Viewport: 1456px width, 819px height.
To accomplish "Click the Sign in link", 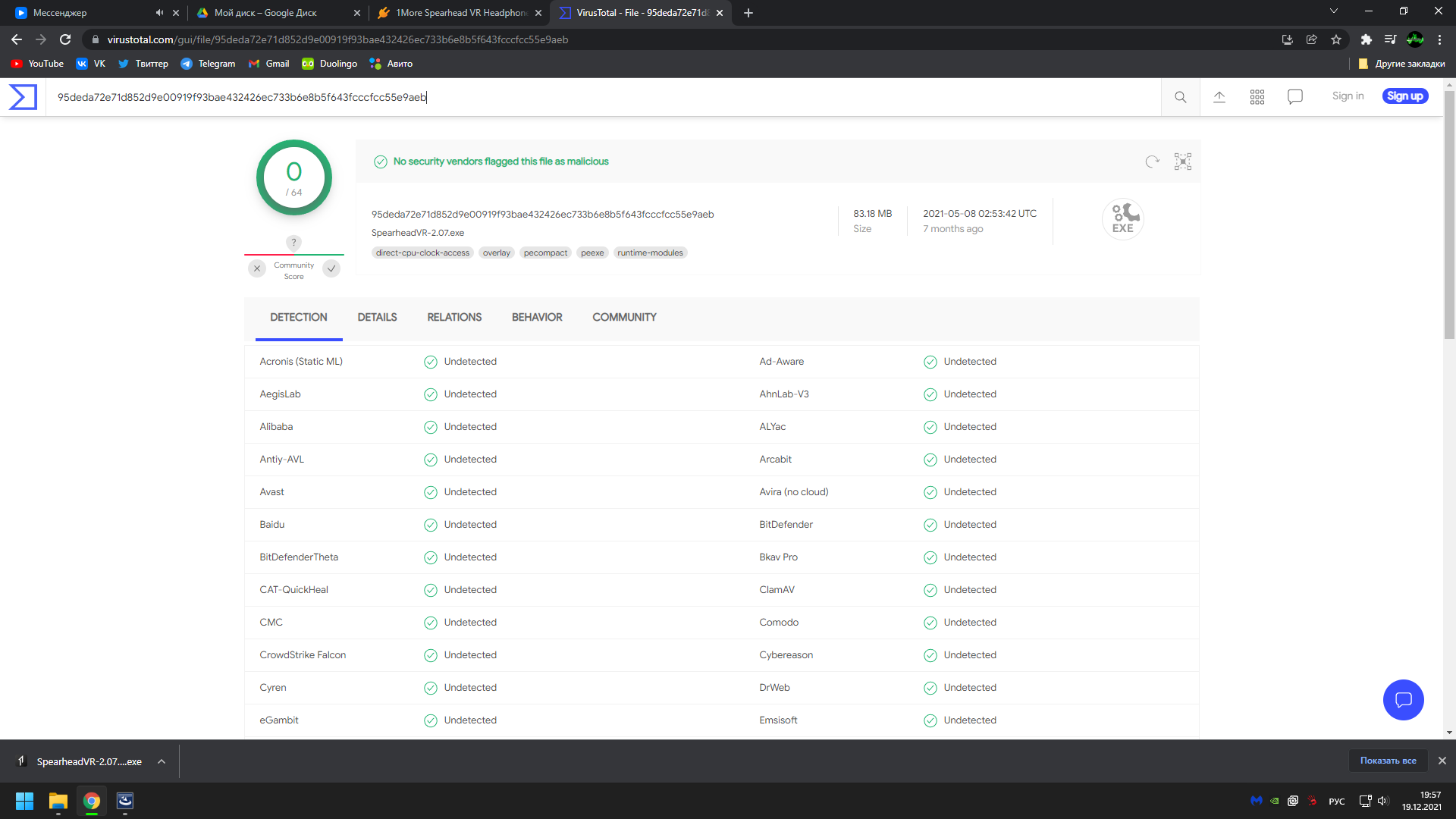I will click(x=1348, y=96).
